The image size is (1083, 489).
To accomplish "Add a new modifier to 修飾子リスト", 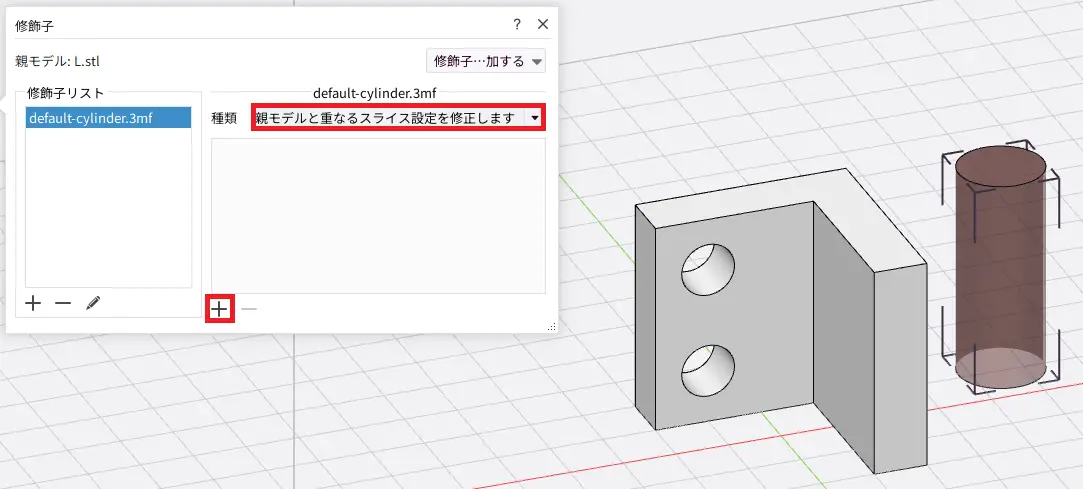I will click(33, 304).
